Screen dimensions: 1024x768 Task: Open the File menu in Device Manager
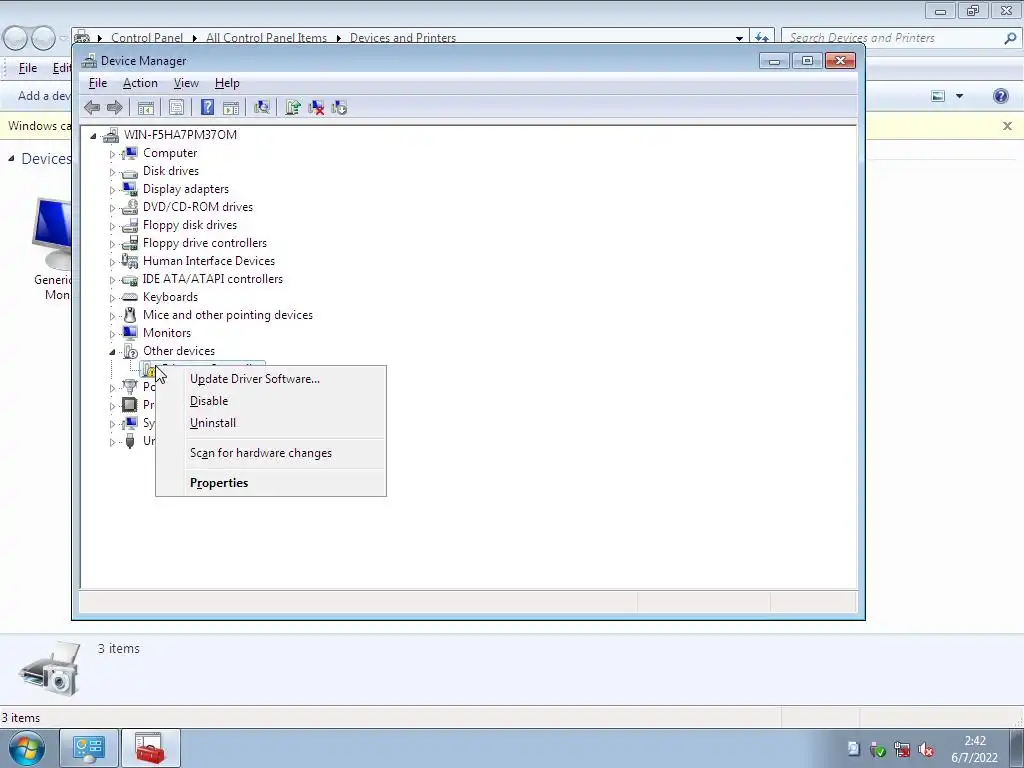97,83
